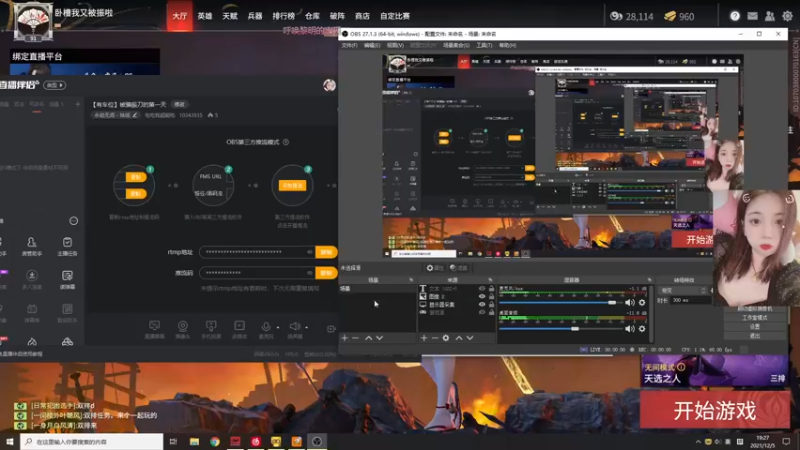Toggle visibility of fourth source in list
The image size is (800, 450).
pyautogui.click(x=482, y=312)
